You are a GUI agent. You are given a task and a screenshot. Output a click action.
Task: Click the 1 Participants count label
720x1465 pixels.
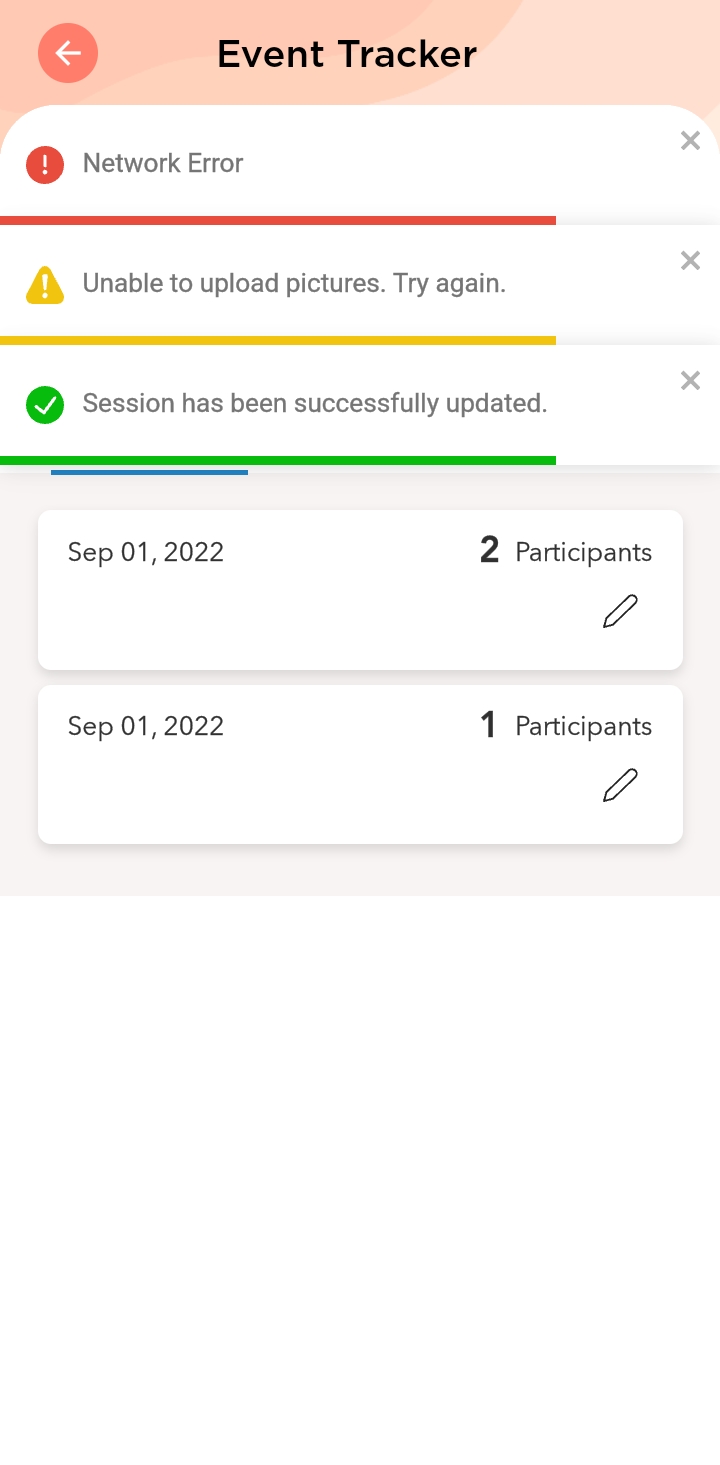coord(566,725)
